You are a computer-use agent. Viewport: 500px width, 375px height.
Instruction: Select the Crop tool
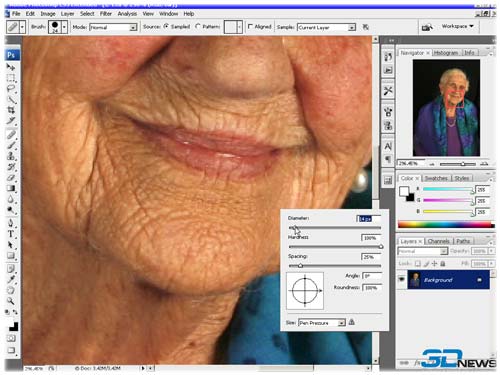[x=11, y=110]
